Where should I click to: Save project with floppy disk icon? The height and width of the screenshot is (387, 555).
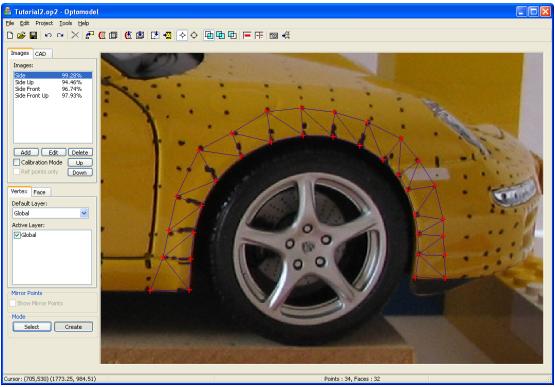(33, 35)
